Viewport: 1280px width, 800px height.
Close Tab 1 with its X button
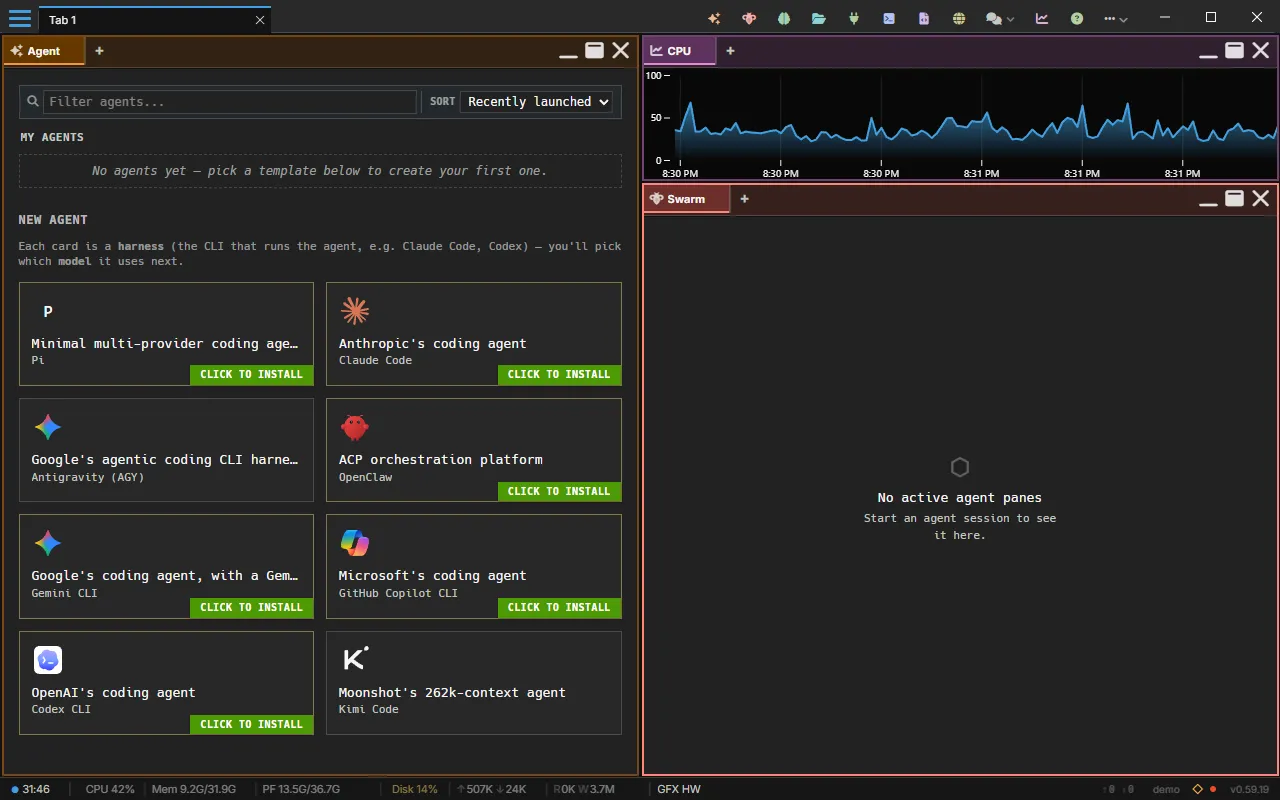pos(260,20)
